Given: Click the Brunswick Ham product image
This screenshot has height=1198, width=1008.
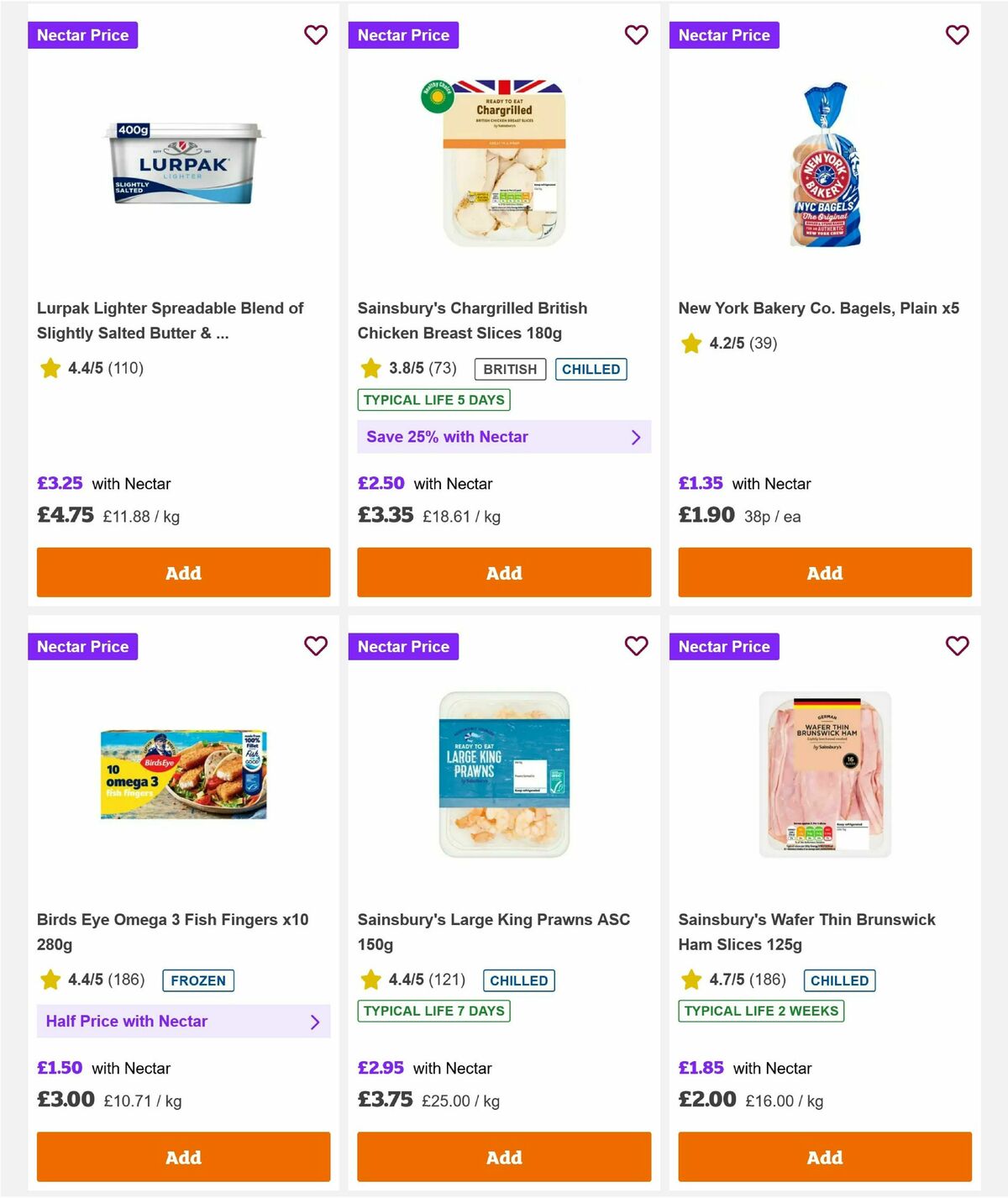Looking at the screenshot, I should pyautogui.click(x=824, y=773).
